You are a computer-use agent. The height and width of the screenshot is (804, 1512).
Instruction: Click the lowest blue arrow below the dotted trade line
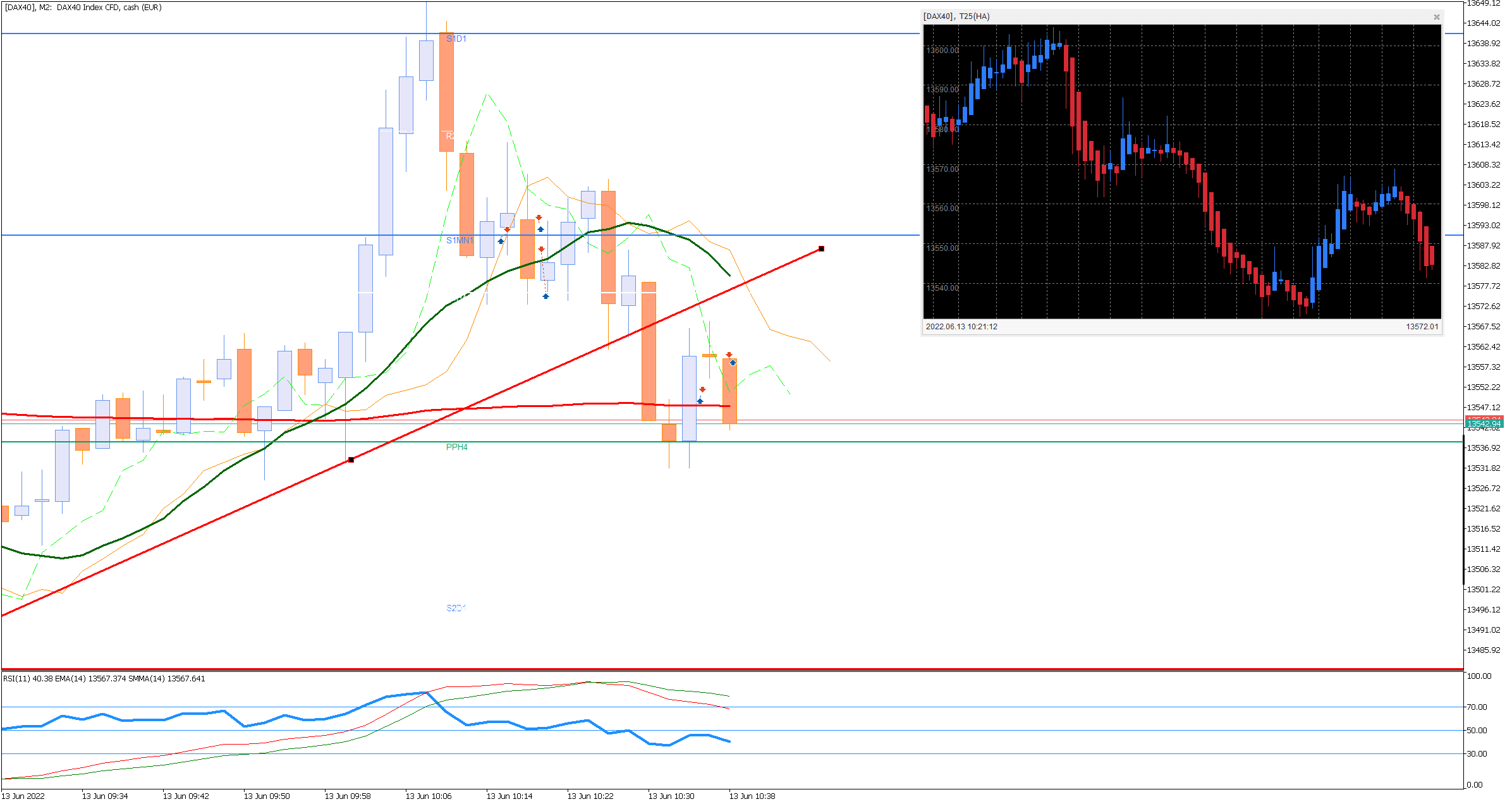pos(546,296)
